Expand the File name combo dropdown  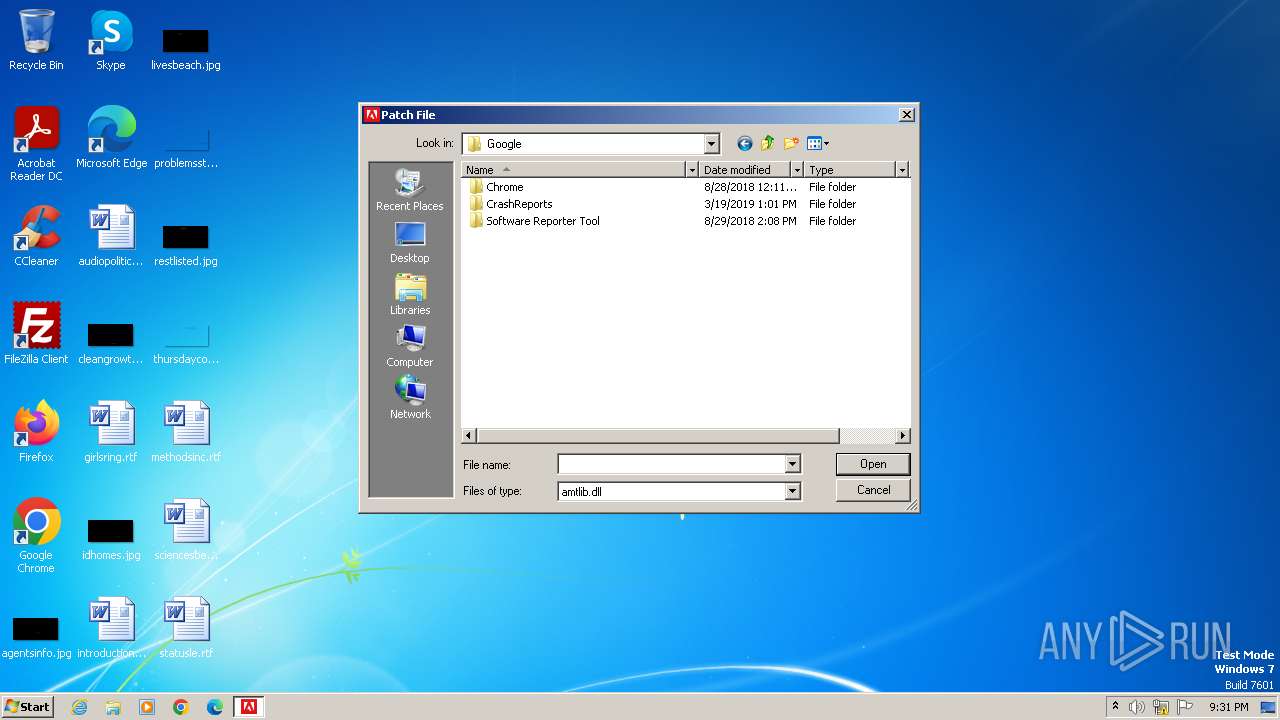click(x=792, y=464)
